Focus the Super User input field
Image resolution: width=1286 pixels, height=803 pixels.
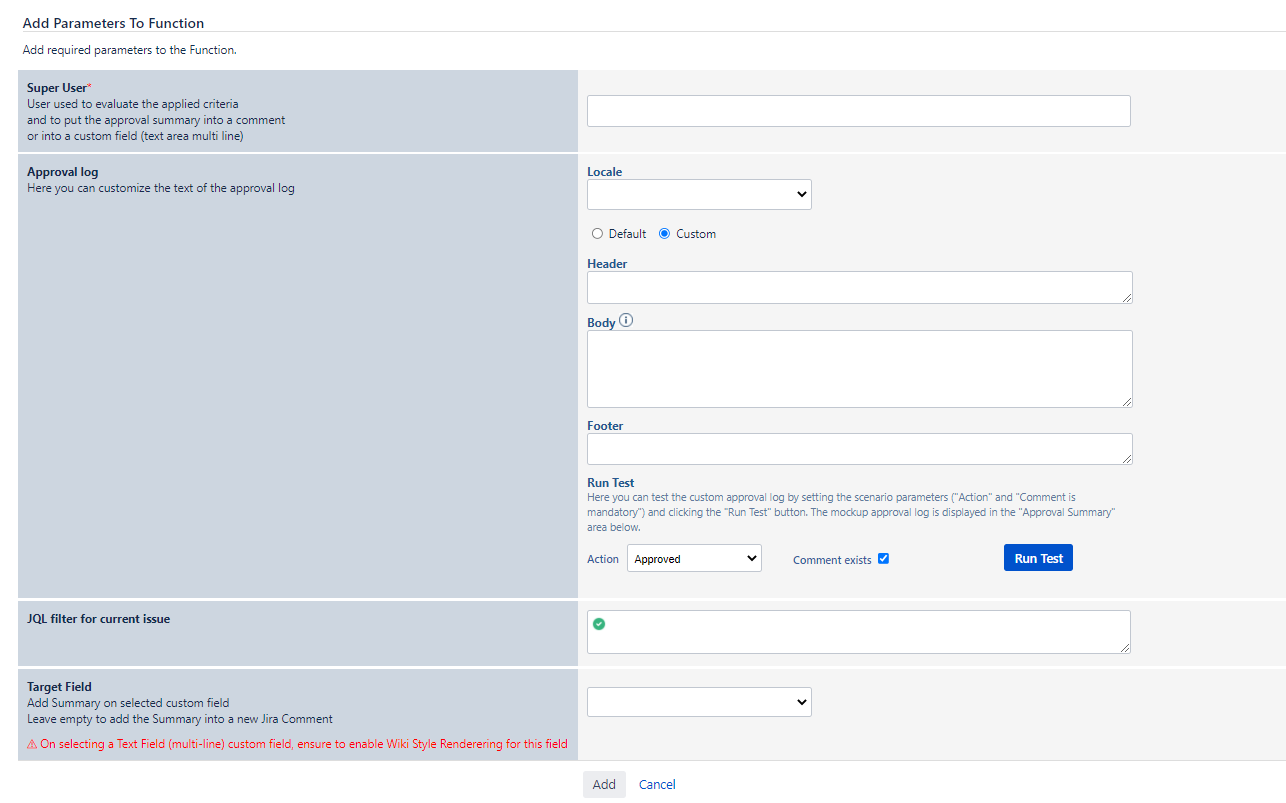[858, 111]
